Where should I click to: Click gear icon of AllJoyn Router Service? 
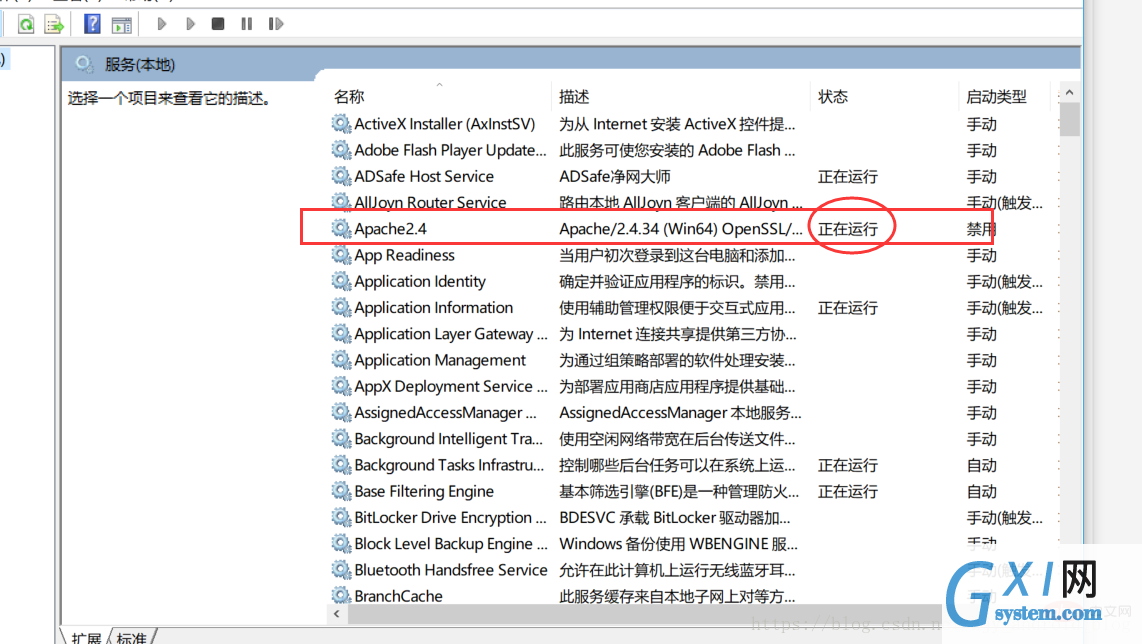tap(341, 202)
